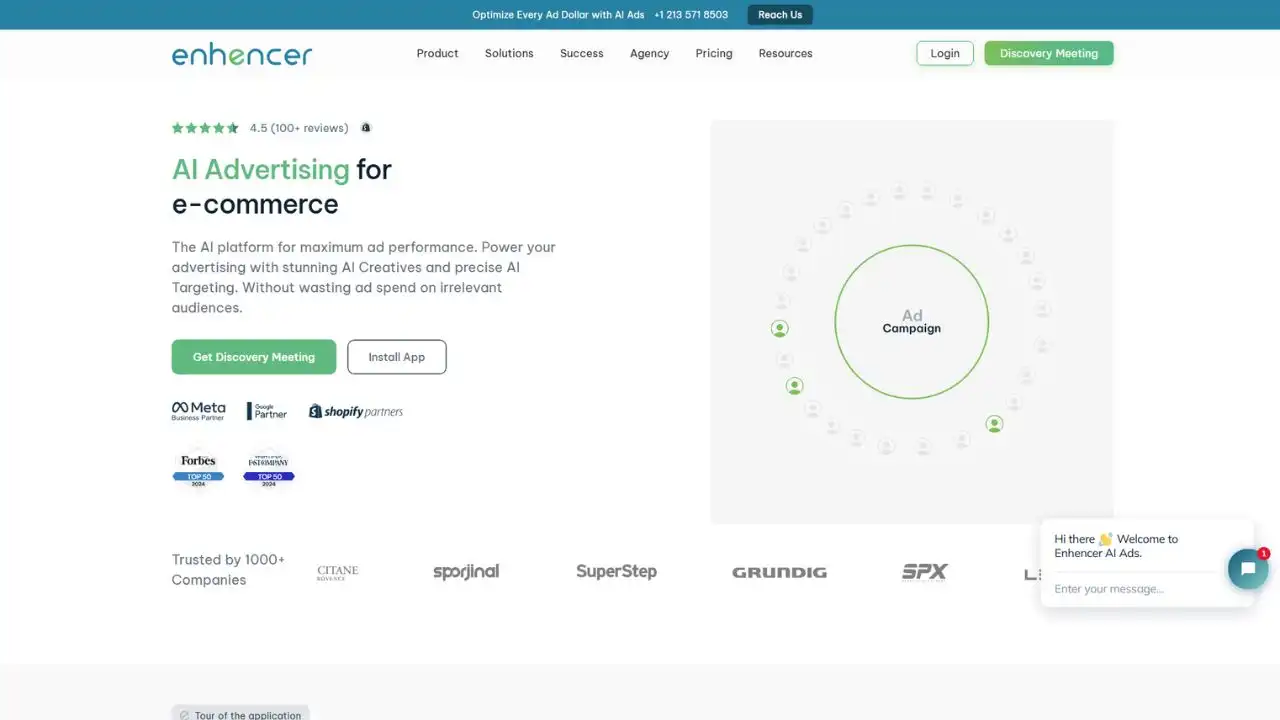Expand the Solutions navigation menu
1280x720 pixels.
[509, 54]
